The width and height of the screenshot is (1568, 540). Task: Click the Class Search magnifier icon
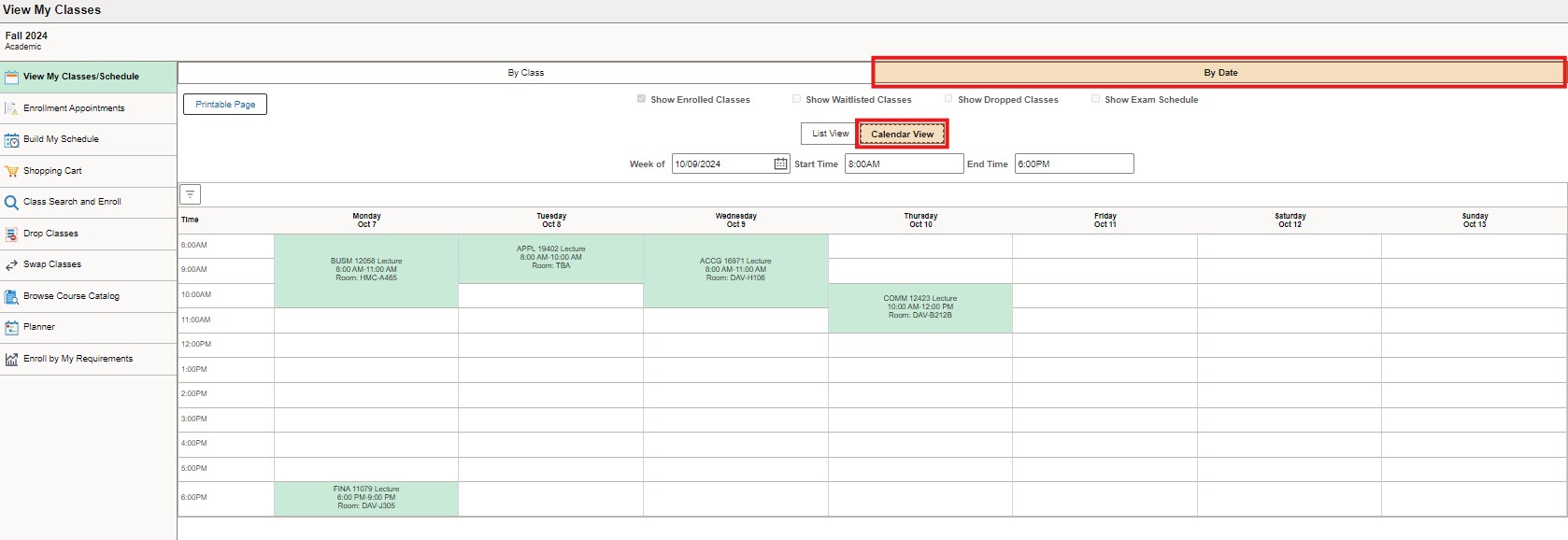pos(11,203)
